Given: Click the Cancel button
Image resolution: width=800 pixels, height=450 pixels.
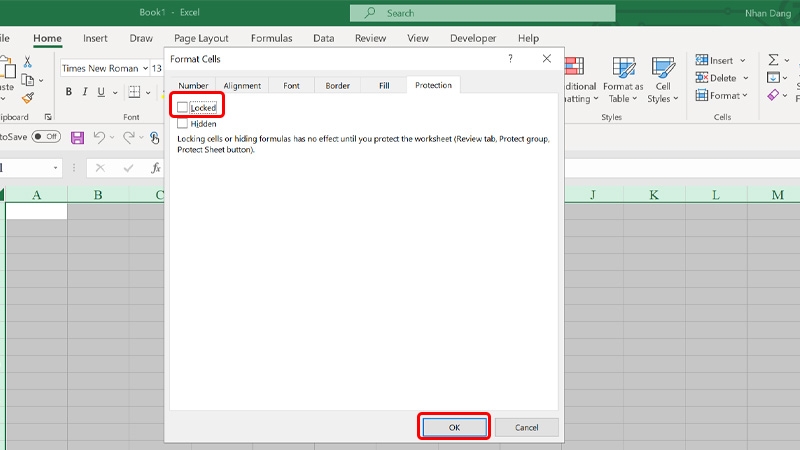Looking at the screenshot, I should 526,427.
